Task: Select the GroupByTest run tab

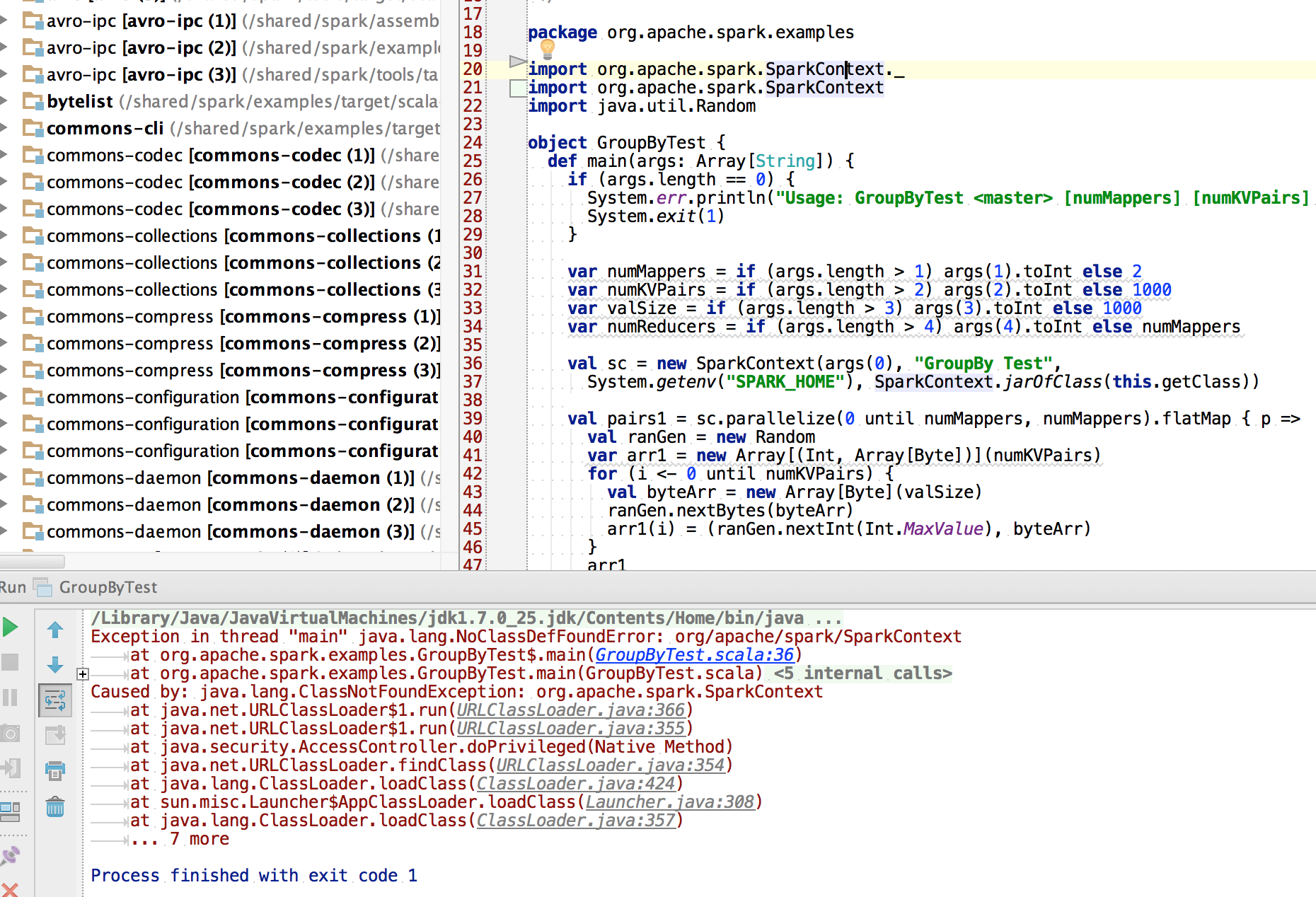Action: pyautogui.click(x=108, y=587)
